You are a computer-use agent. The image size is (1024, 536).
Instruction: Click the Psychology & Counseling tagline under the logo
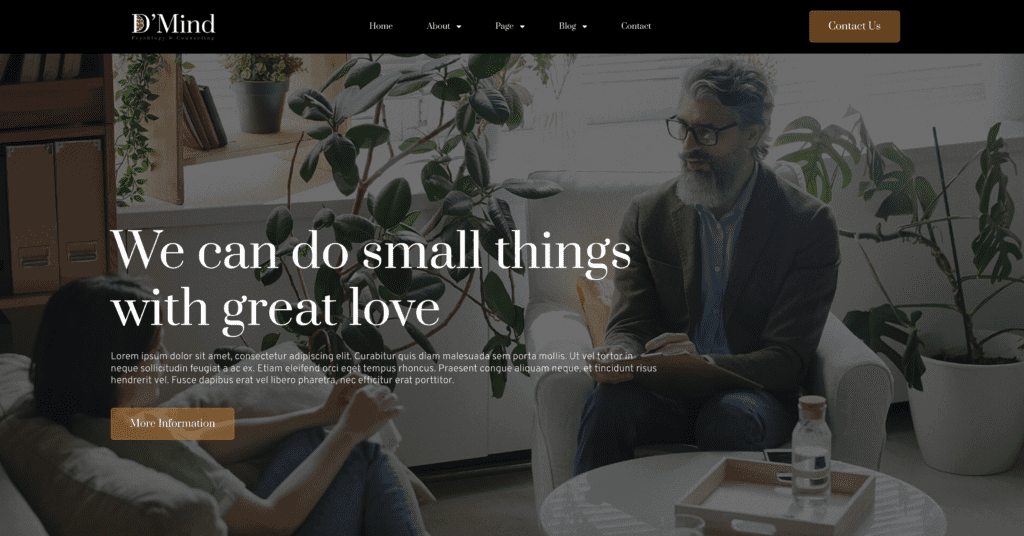pos(173,39)
